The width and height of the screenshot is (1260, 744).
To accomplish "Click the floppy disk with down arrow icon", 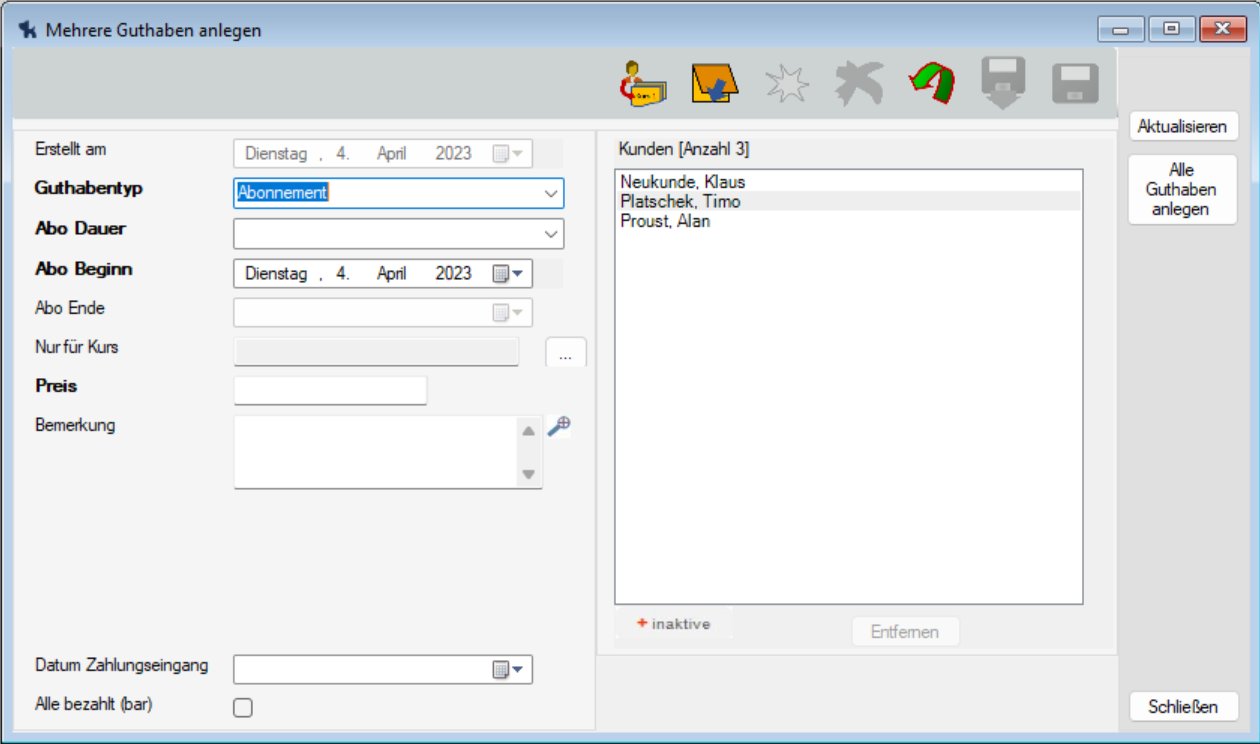I will tap(1003, 83).
